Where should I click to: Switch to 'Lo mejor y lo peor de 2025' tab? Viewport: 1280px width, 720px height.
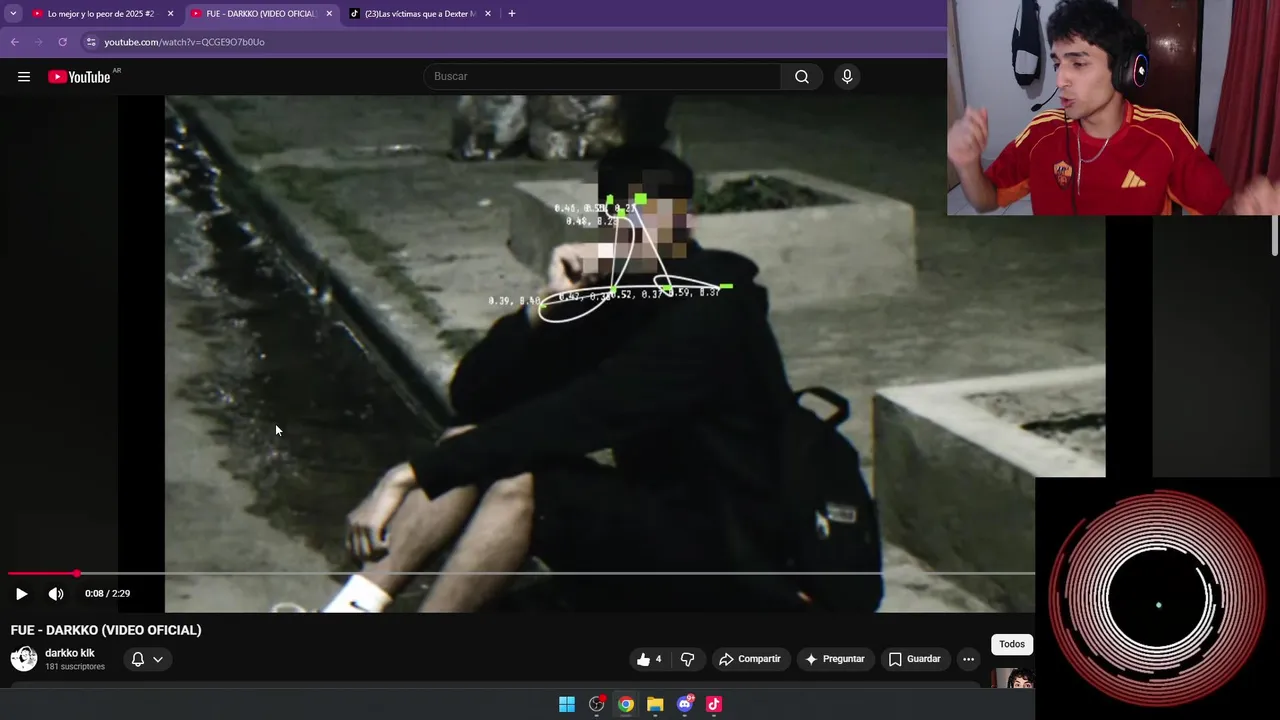100,14
